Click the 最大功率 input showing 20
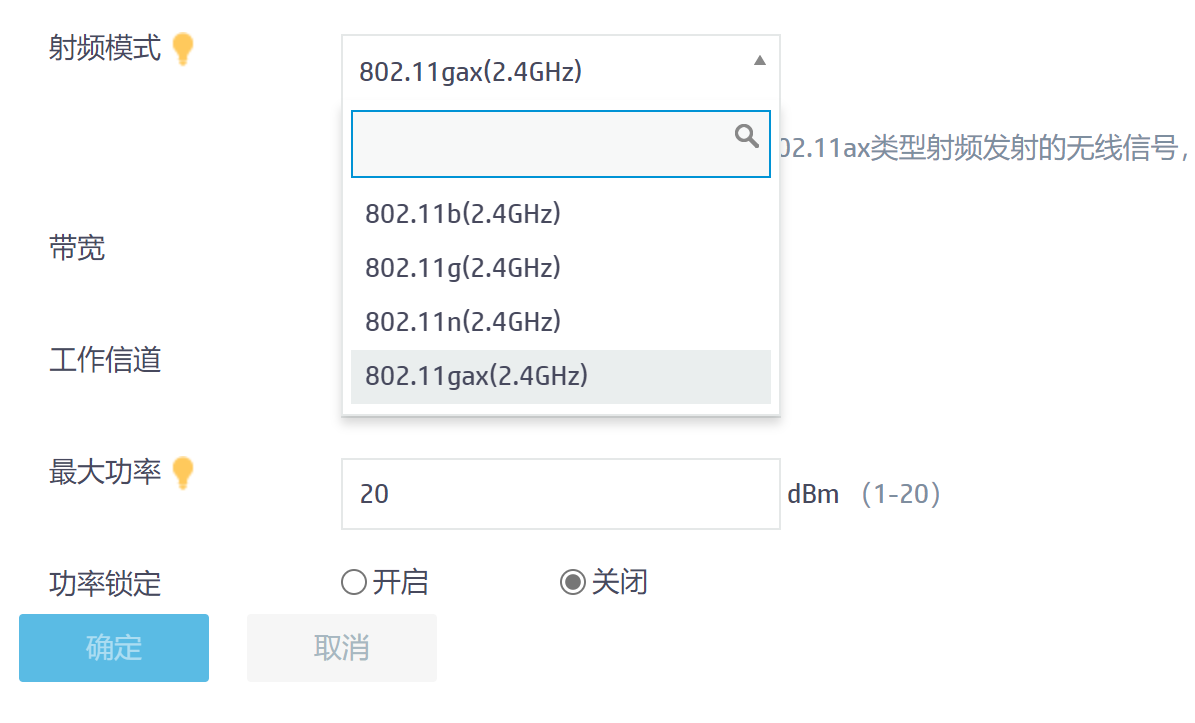Viewport: 1195px width, 723px height. pyautogui.click(x=560, y=494)
